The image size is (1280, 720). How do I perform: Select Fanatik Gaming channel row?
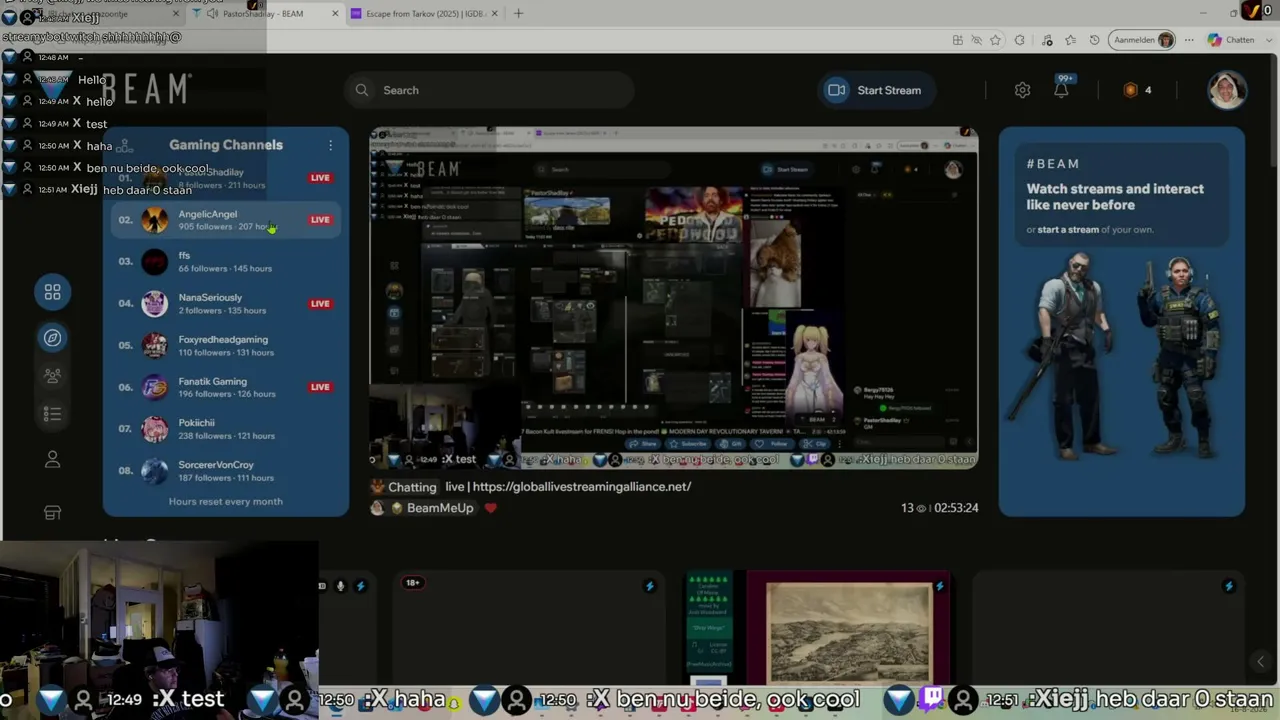pyautogui.click(x=226, y=387)
